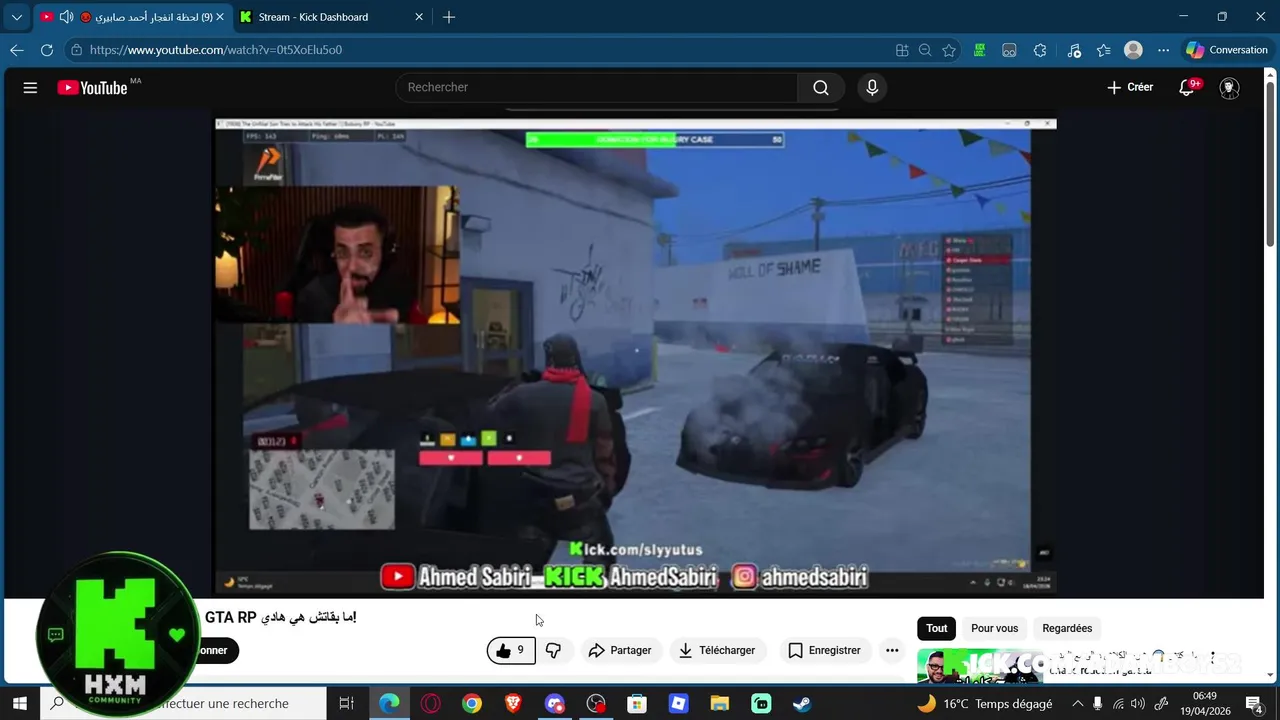Open the tab search chevron at the tab bar's left end

pos(16,17)
